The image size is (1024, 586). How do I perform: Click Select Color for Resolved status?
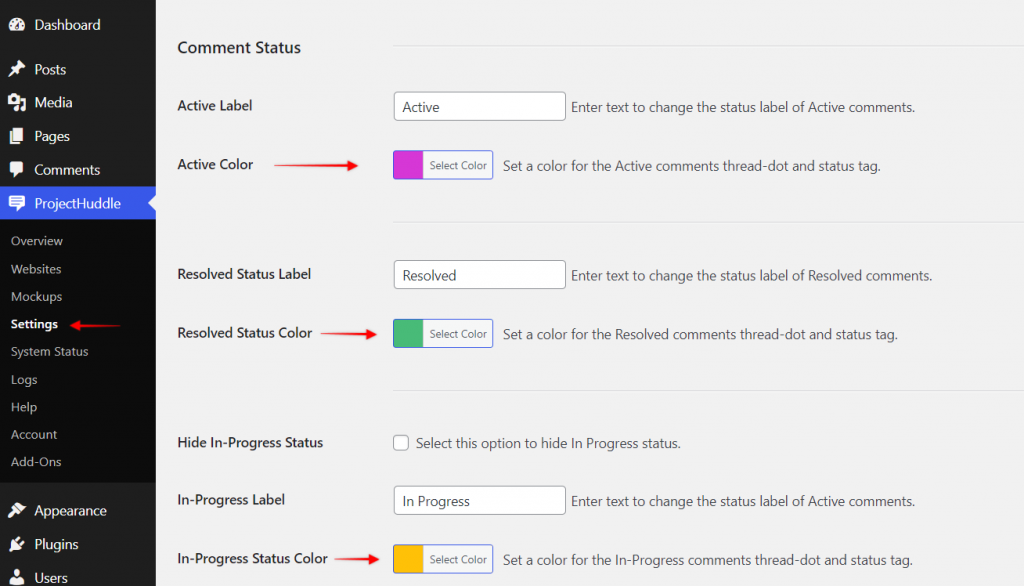pyautogui.click(x=455, y=333)
